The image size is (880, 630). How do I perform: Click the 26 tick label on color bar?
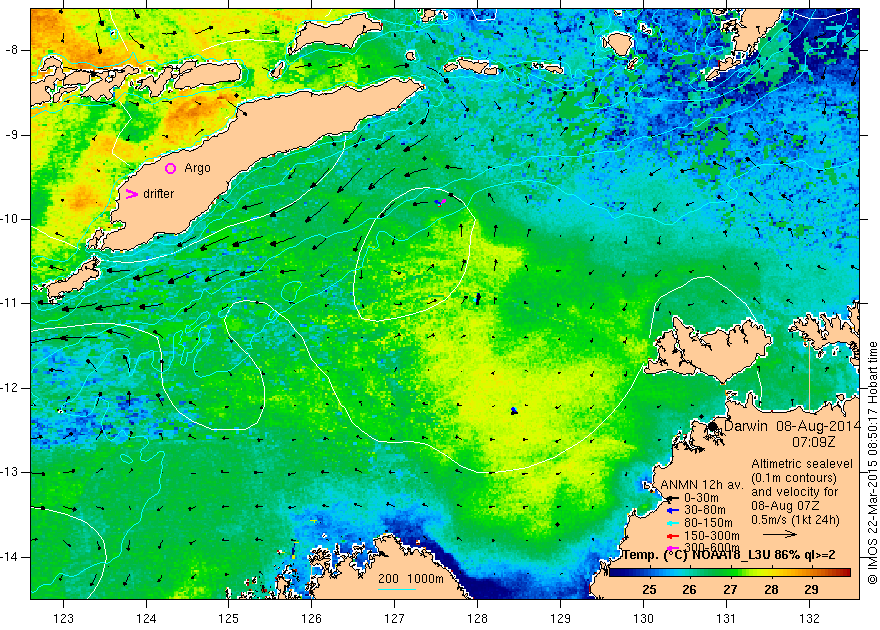[x=690, y=590]
